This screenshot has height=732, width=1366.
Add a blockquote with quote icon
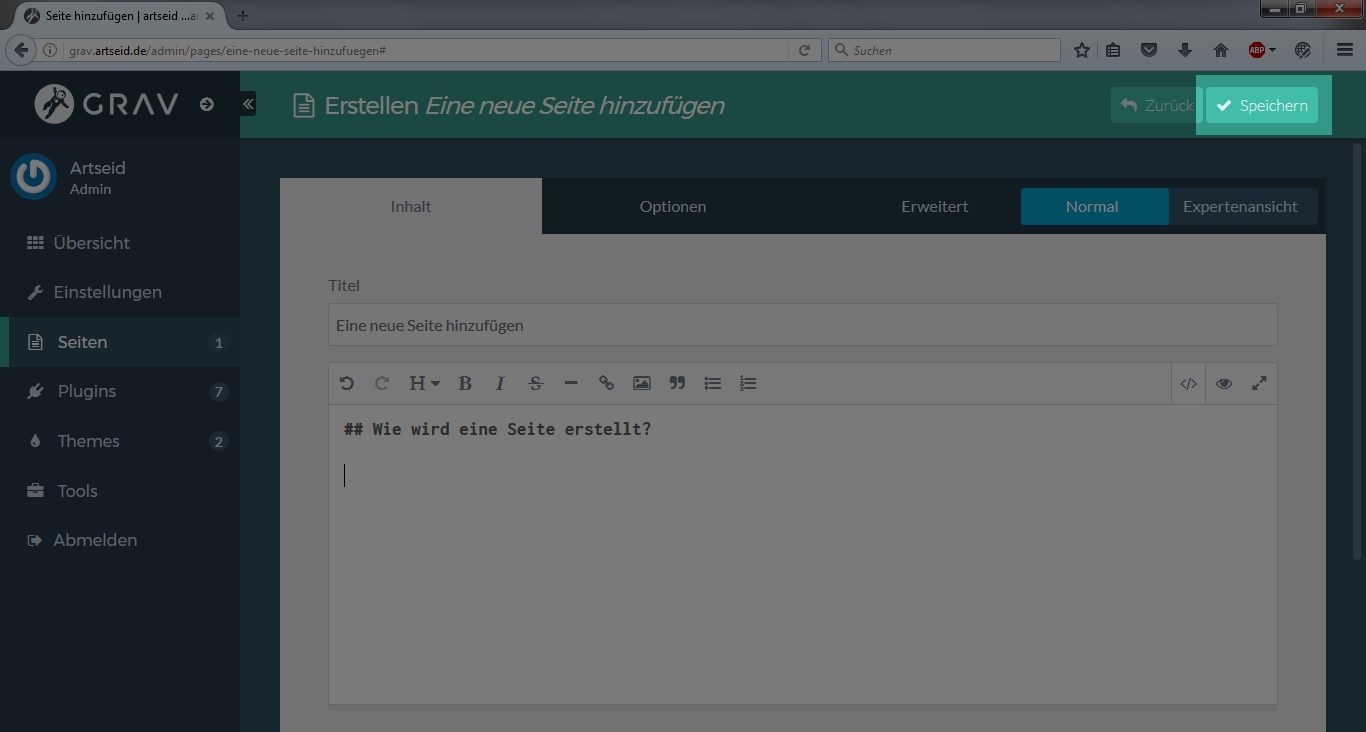coord(677,383)
